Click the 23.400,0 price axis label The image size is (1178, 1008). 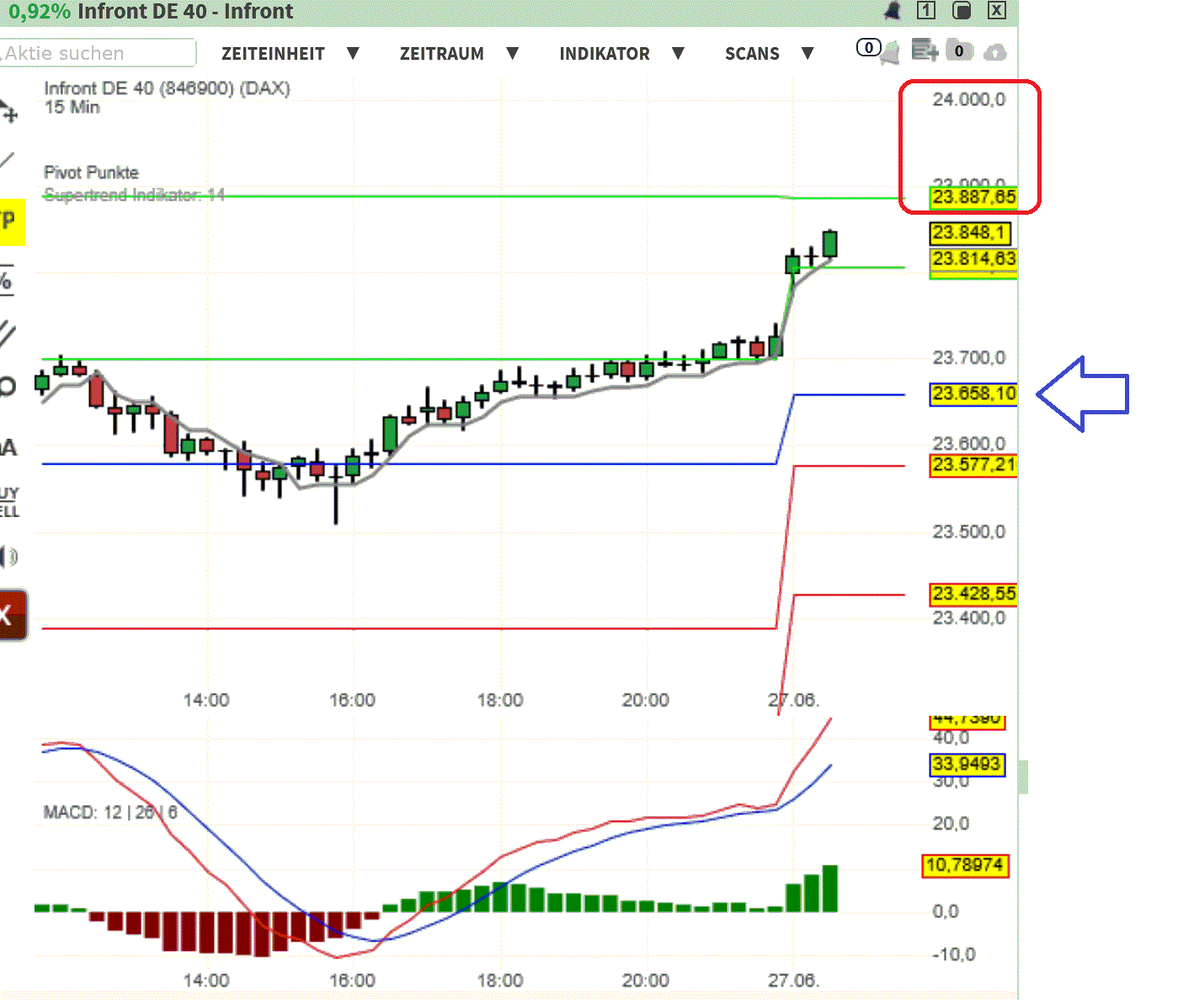(969, 618)
